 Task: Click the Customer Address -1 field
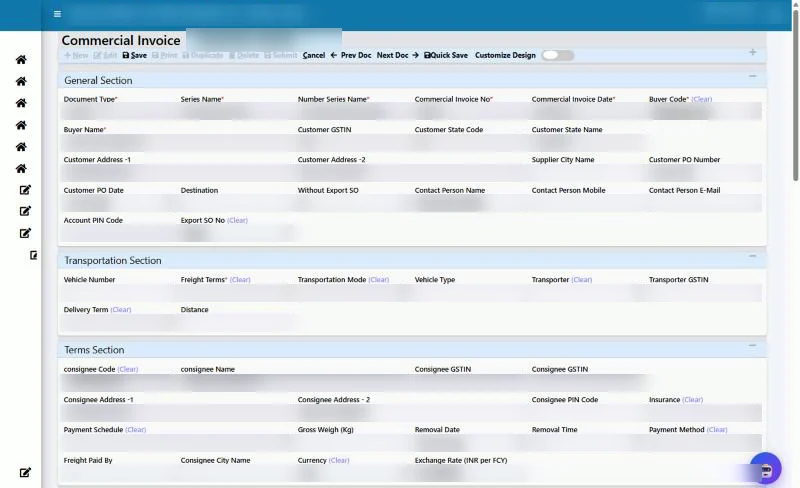click(178, 172)
